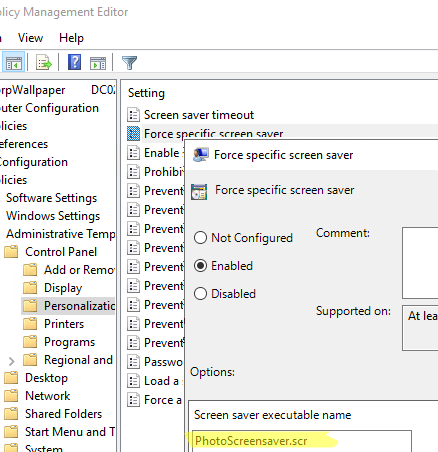Click the Load a policy setting icon
The width and height of the screenshot is (438, 452).
133,381
